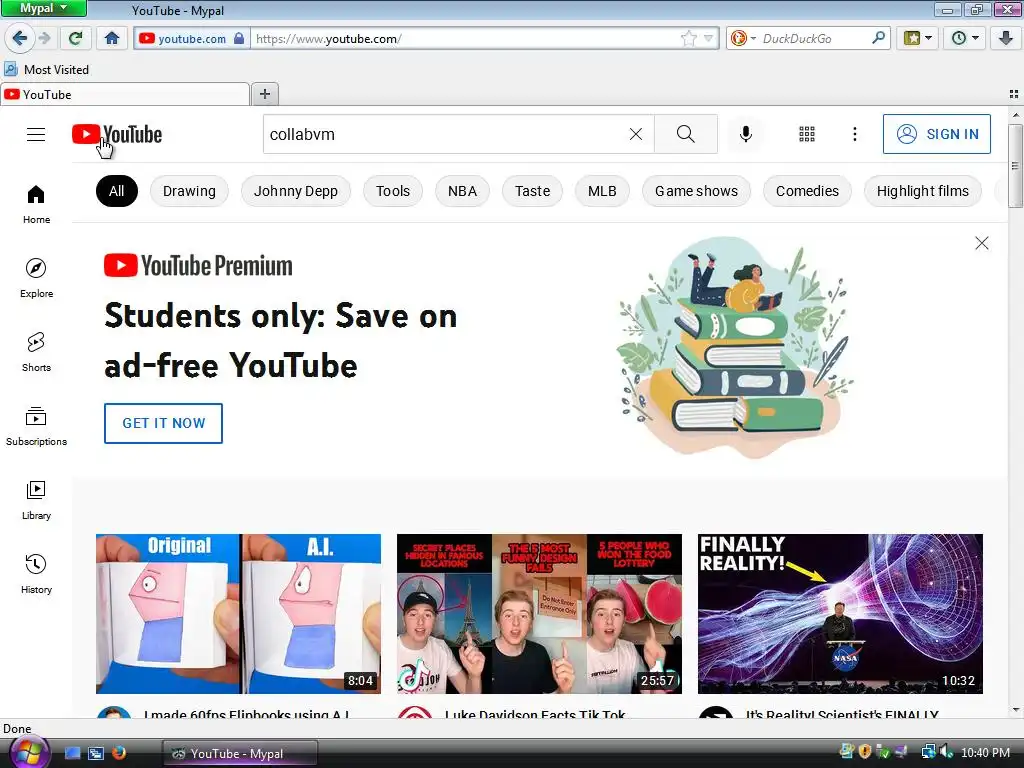The image size is (1024, 768).
Task: Open the volume icon in system tray
Action: point(947,752)
